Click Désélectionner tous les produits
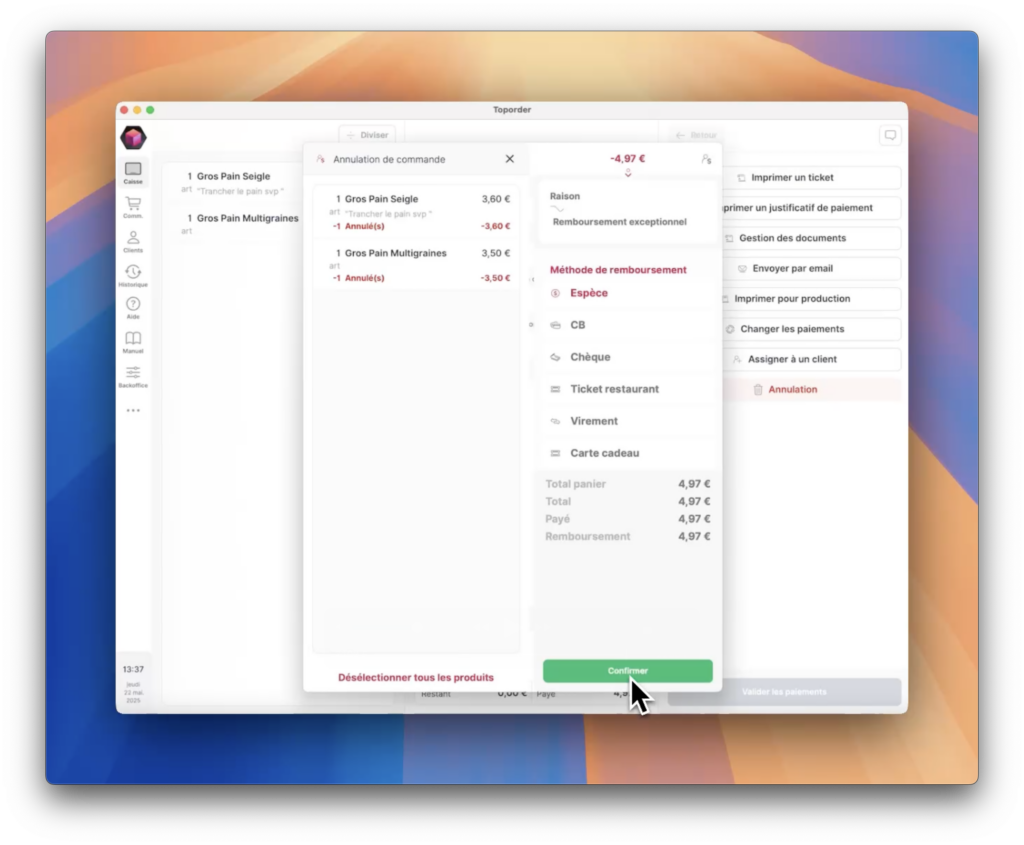 415,677
